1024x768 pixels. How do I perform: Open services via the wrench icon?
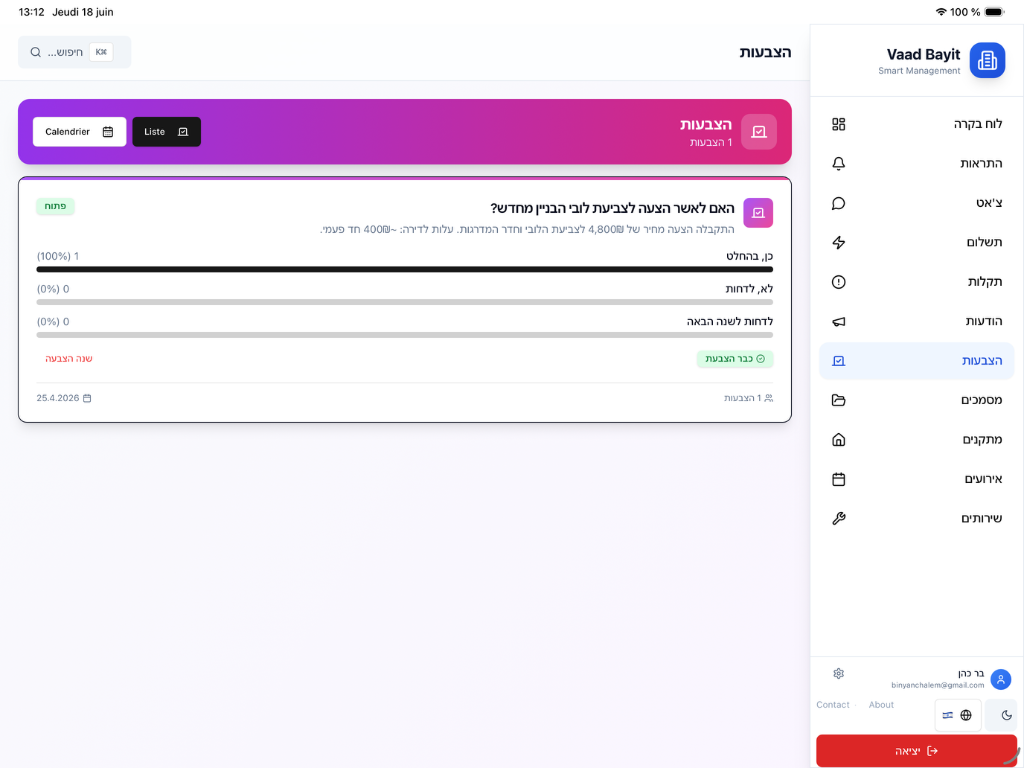(839, 519)
